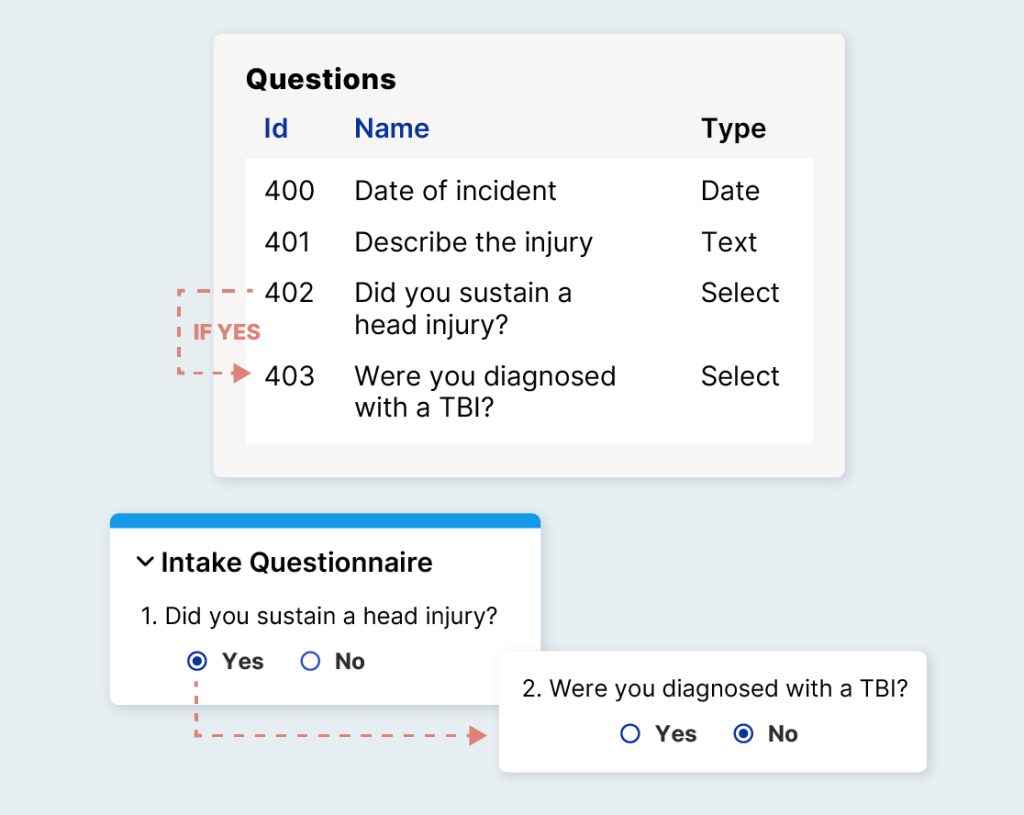Open question 401 Describe the injury
This screenshot has height=815, width=1024.
pyautogui.click(x=473, y=242)
